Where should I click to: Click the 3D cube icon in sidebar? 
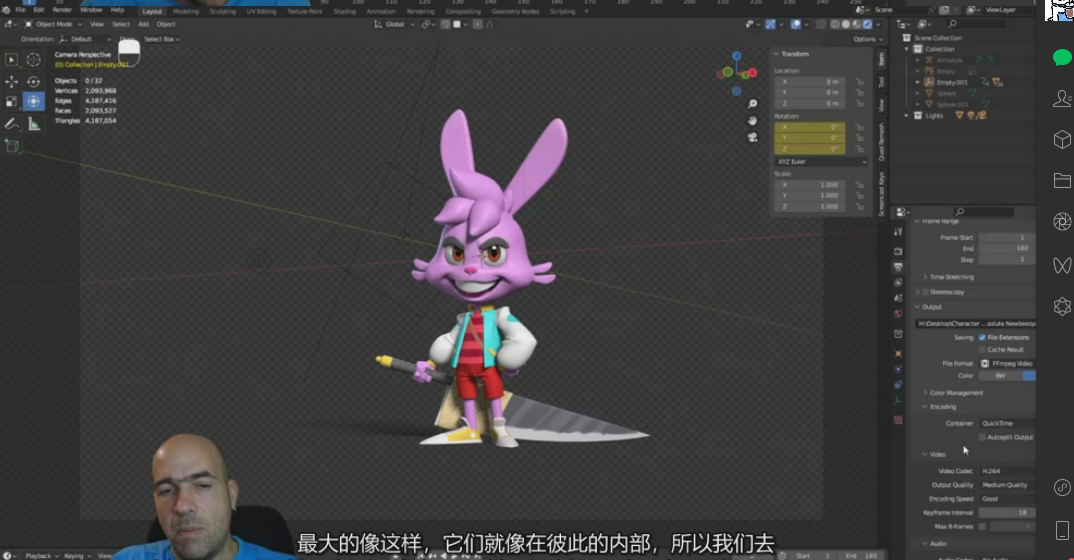[1062, 140]
